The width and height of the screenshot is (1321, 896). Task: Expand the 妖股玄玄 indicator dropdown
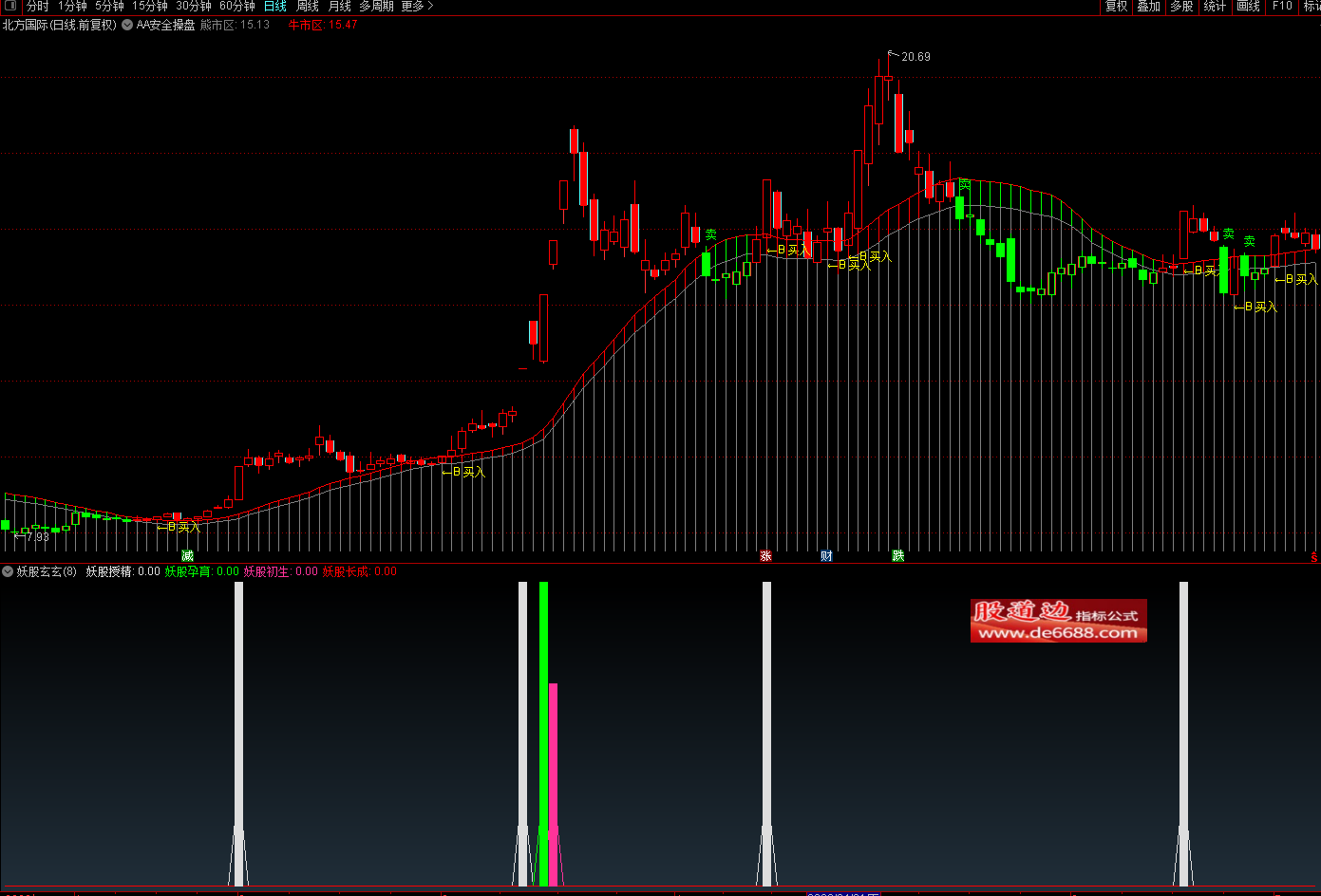[x=8, y=571]
